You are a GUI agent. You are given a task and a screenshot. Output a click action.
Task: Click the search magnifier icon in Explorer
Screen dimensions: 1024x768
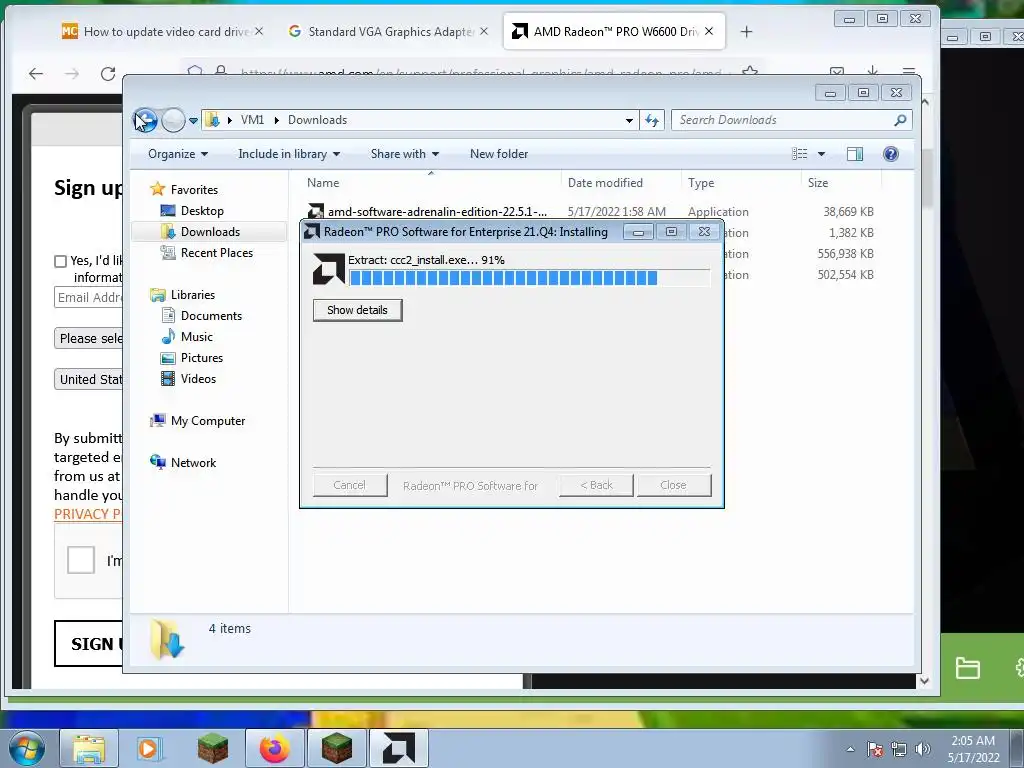(901, 120)
